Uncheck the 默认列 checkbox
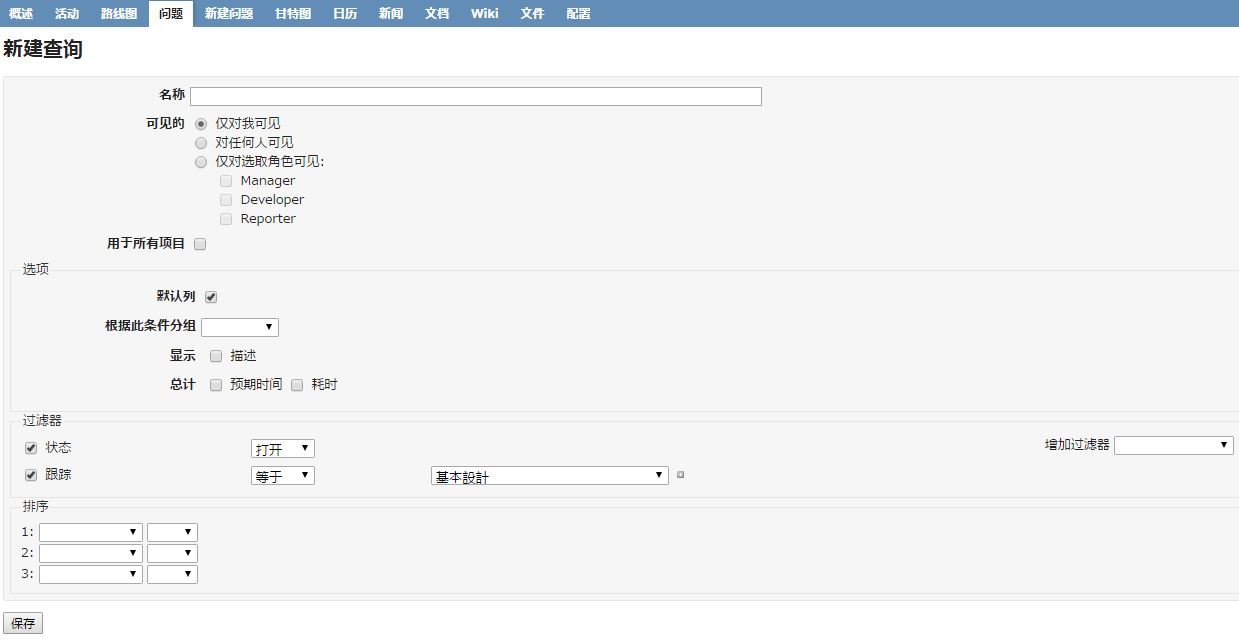The image size is (1239, 640). pos(211,297)
